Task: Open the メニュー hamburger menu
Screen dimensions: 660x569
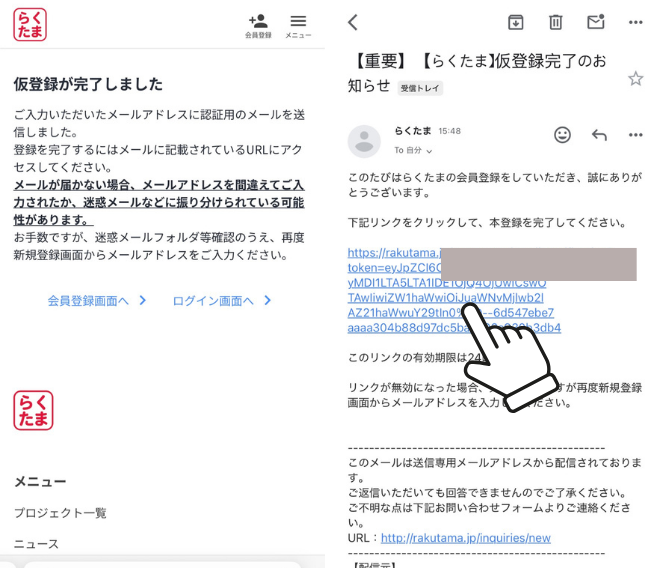Action: (x=298, y=24)
